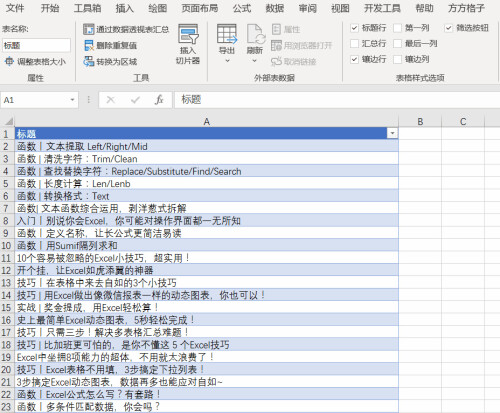The image size is (500, 413).
Task: Open the 标题 column filter dropdown
Action: pos(392,134)
